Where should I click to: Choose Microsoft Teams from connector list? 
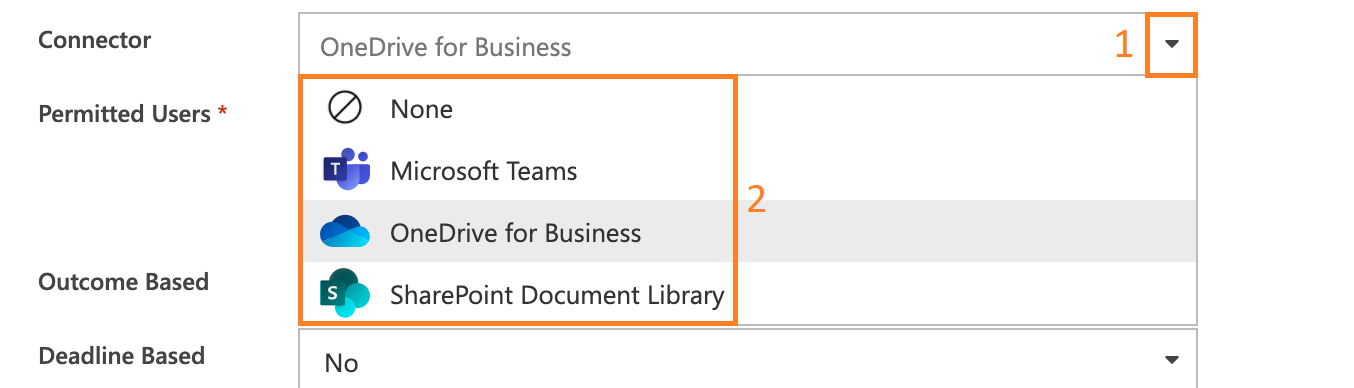pyautogui.click(x=484, y=171)
